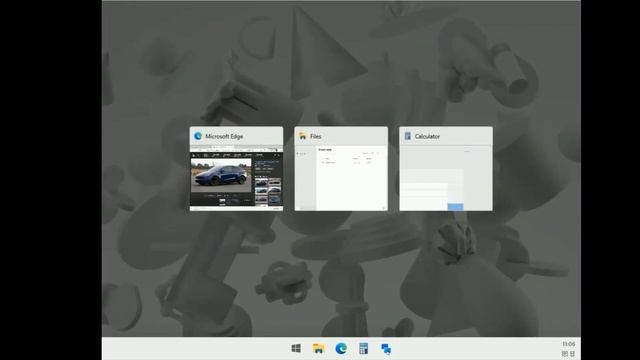Click the folder icon in Files card header
640x360 pixels.
point(302,136)
